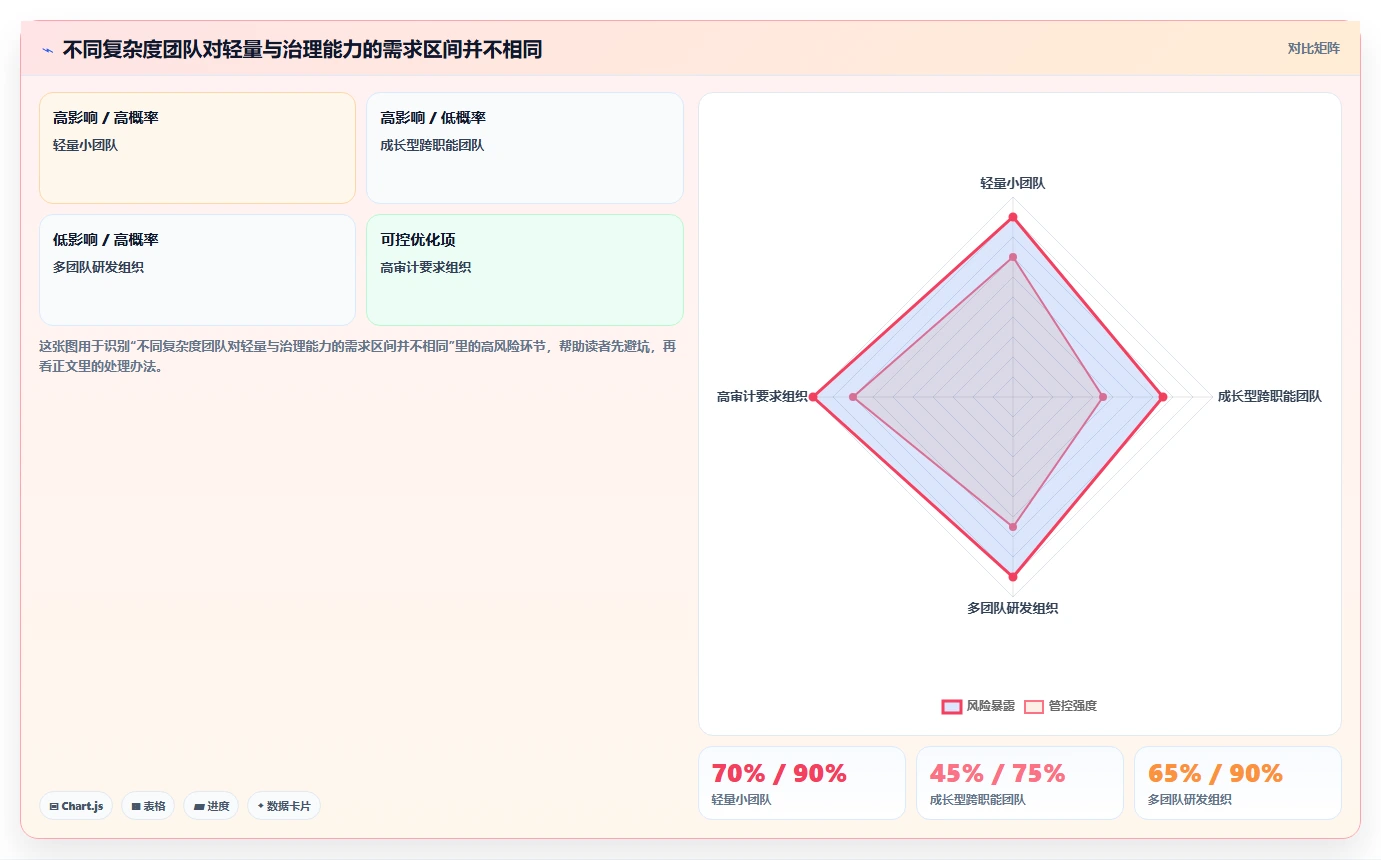The height and width of the screenshot is (860, 1381).
Task: Click the 表格 tag chip
Action: [x=148, y=806]
